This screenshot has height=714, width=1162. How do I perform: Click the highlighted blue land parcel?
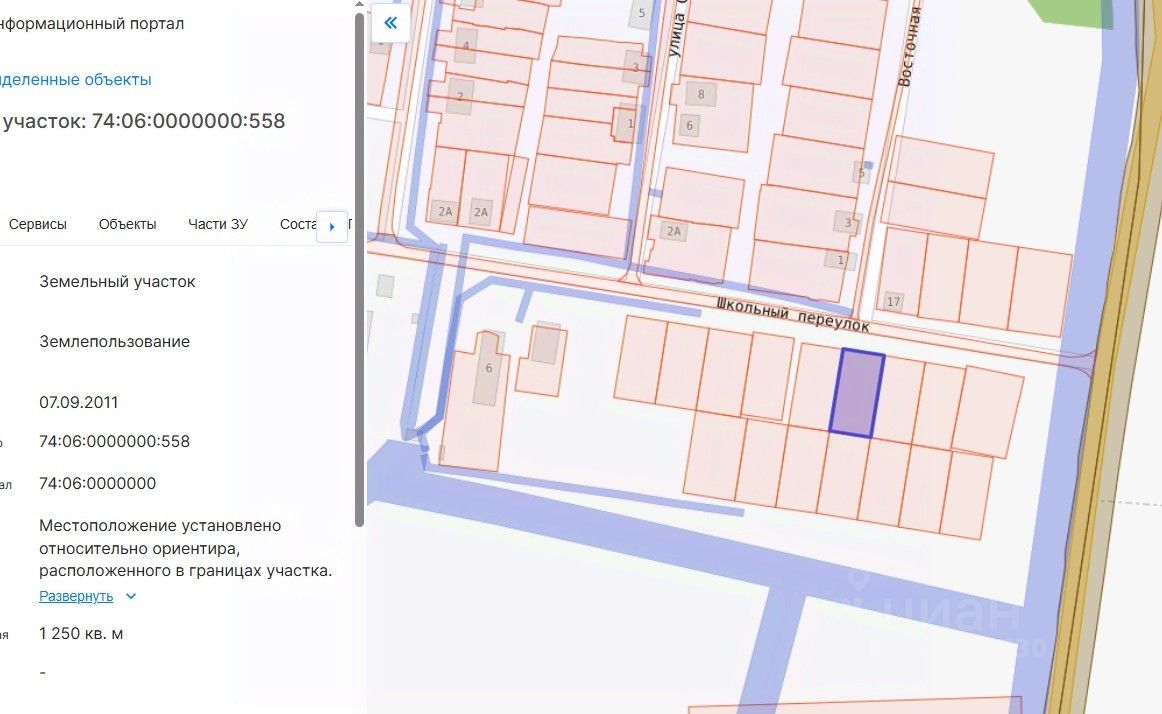point(858,393)
